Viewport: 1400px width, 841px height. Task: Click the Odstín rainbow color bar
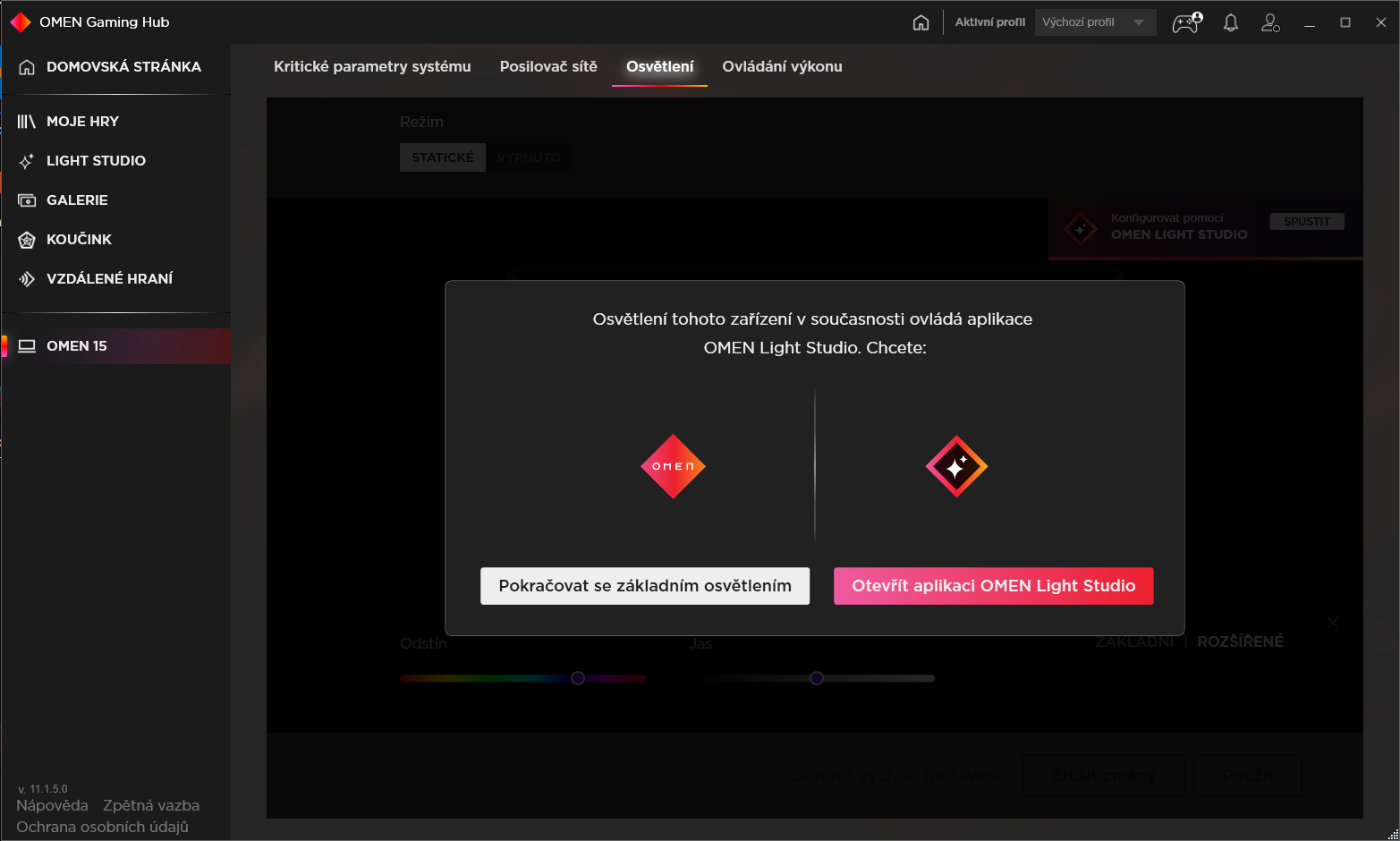coord(522,678)
